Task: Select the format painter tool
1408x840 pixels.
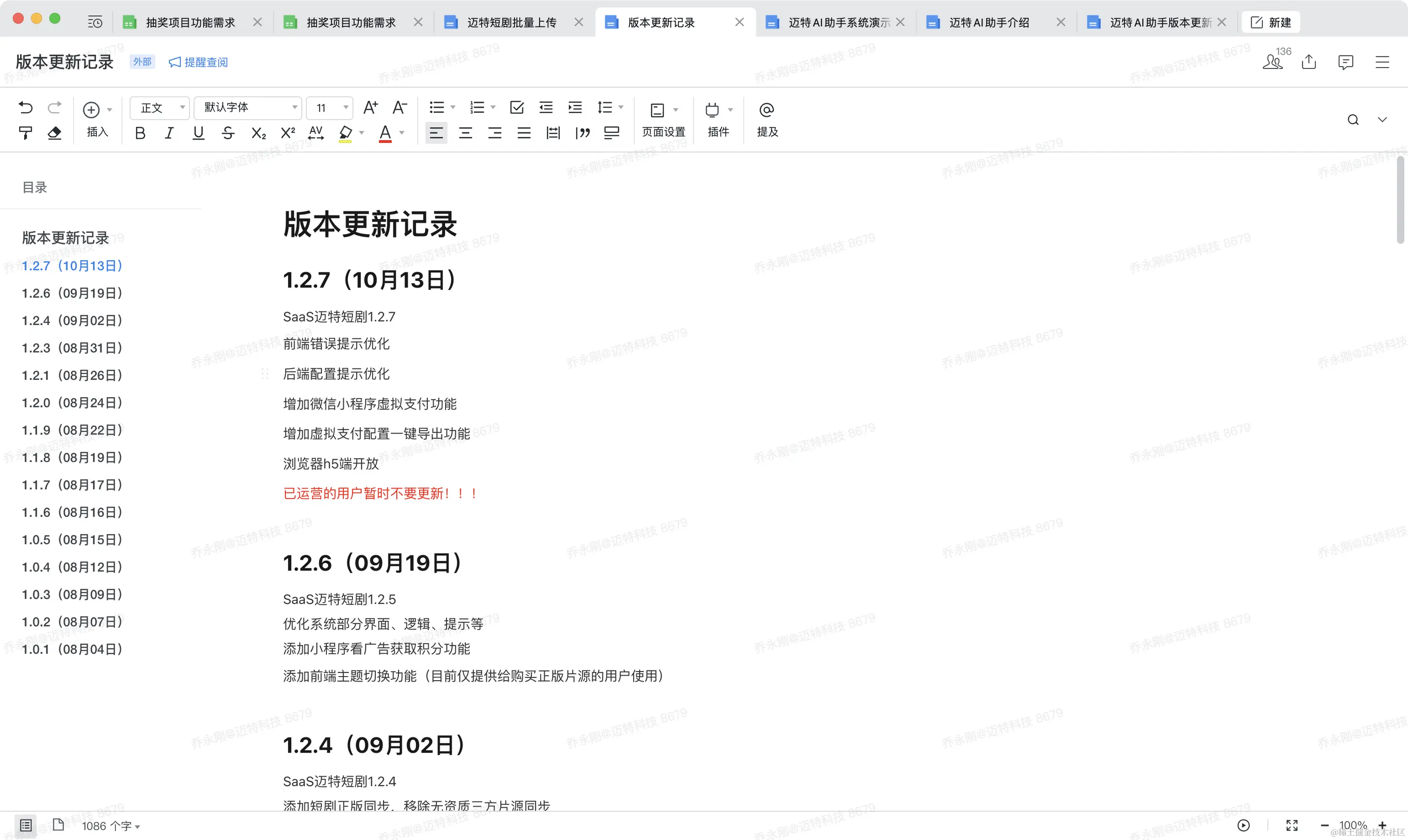Action: (x=26, y=133)
